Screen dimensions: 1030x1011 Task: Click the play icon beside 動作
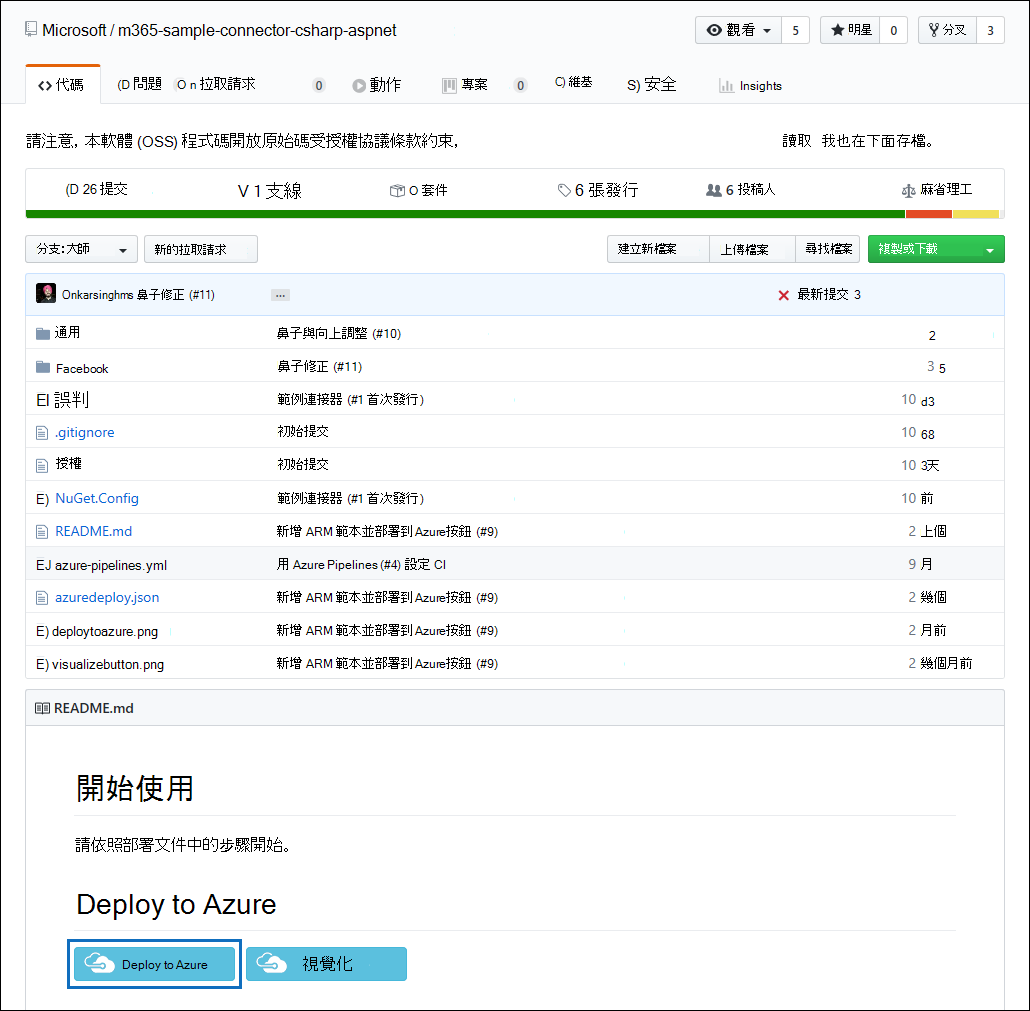pyautogui.click(x=359, y=85)
